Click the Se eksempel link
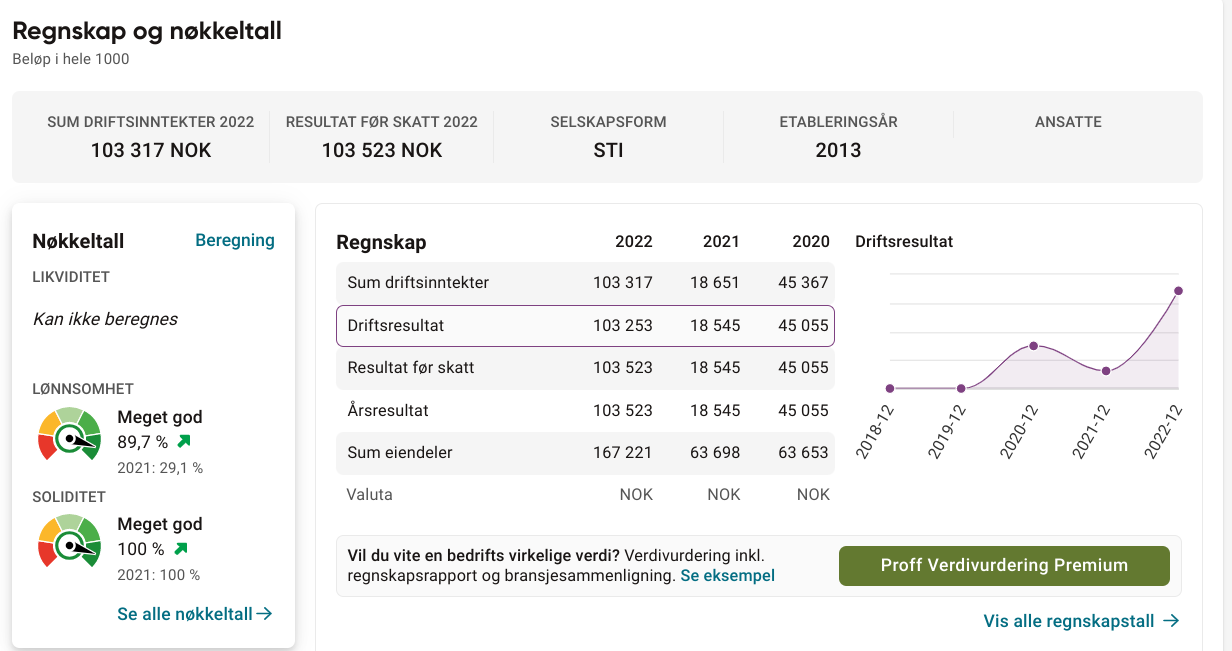 pos(727,575)
